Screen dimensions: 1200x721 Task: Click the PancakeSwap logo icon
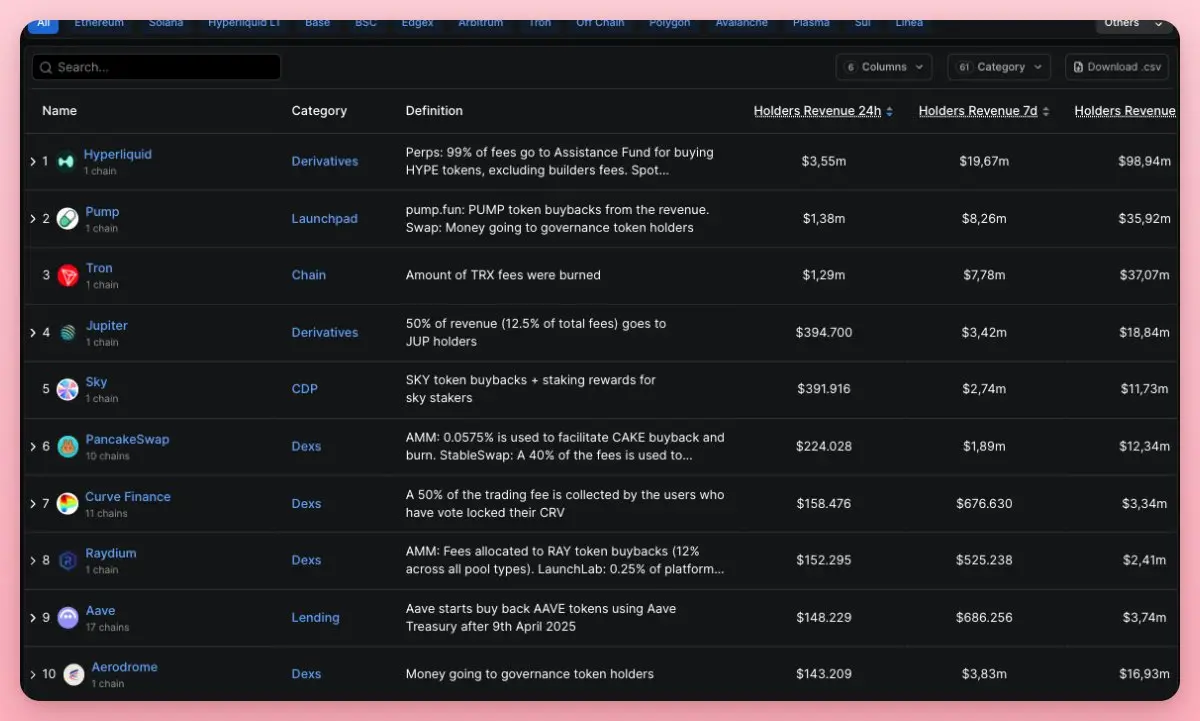click(x=67, y=447)
